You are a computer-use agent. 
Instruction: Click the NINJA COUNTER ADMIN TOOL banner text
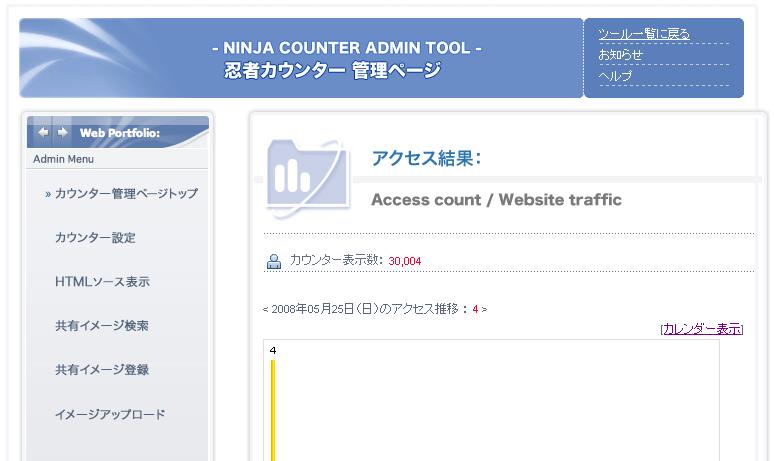pyautogui.click(x=347, y=48)
